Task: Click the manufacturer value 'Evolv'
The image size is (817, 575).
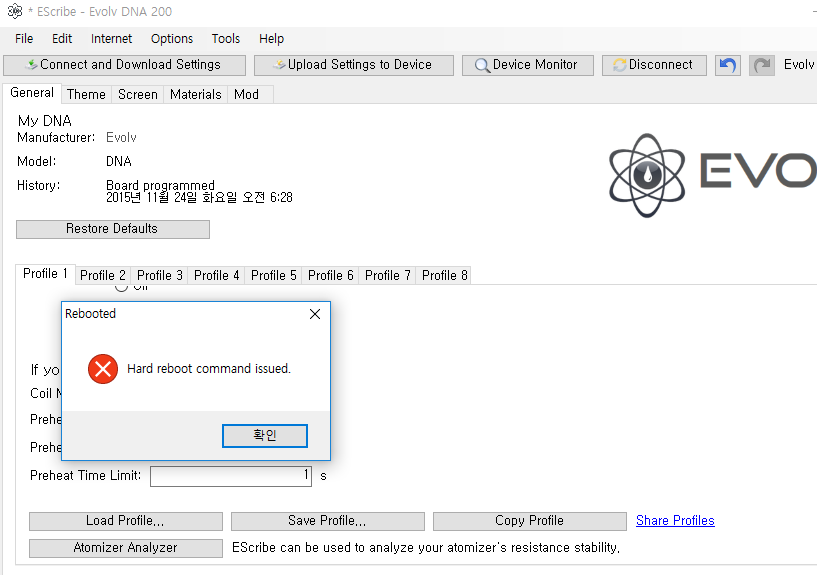Action: click(121, 138)
